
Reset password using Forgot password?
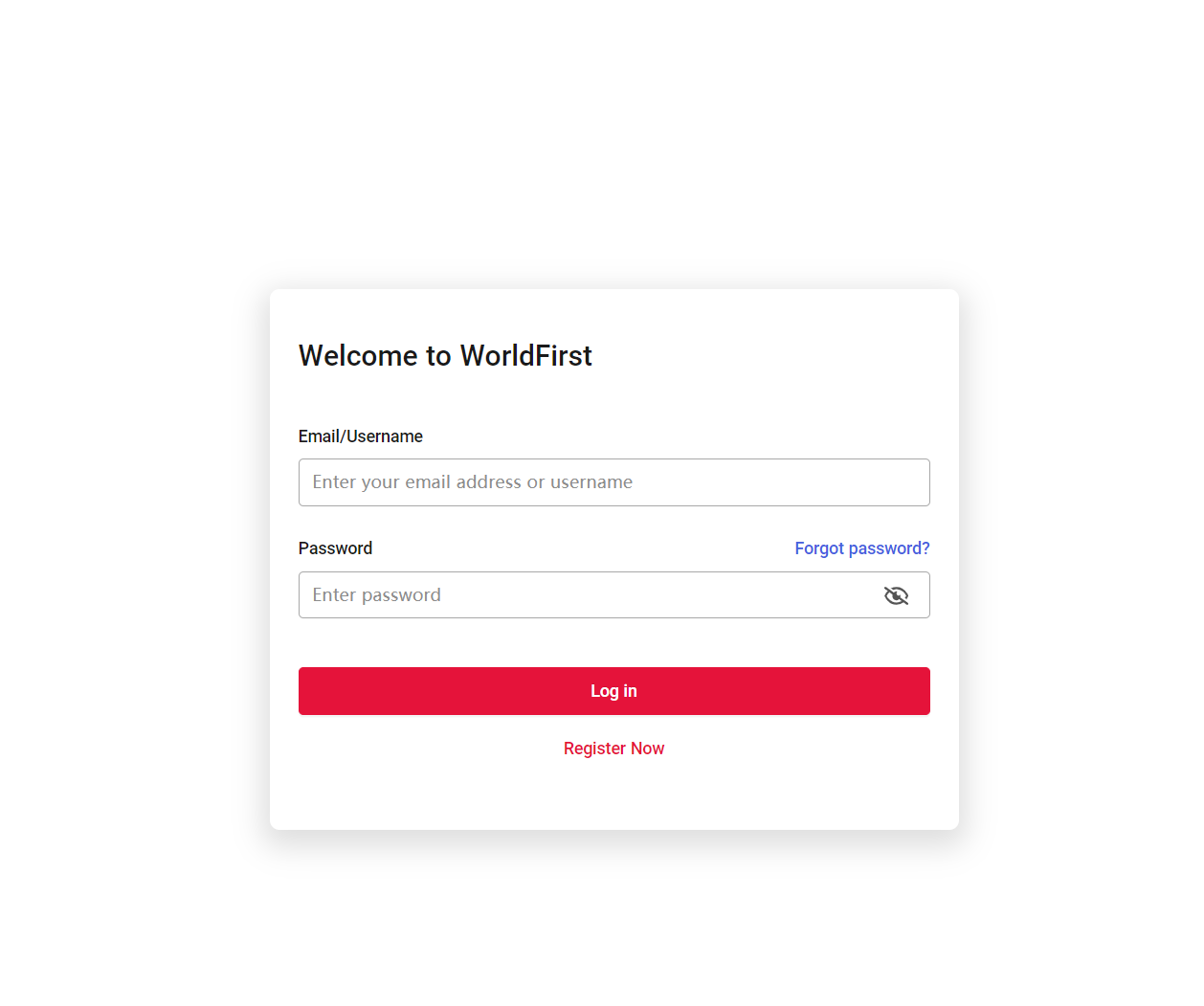tap(861, 548)
